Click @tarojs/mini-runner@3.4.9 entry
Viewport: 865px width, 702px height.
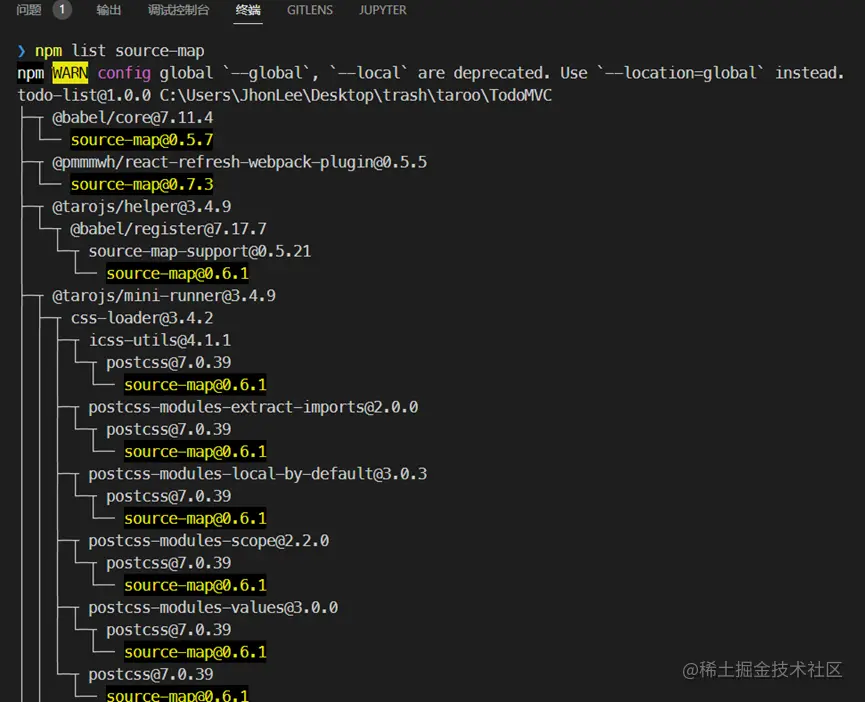click(164, 296)
